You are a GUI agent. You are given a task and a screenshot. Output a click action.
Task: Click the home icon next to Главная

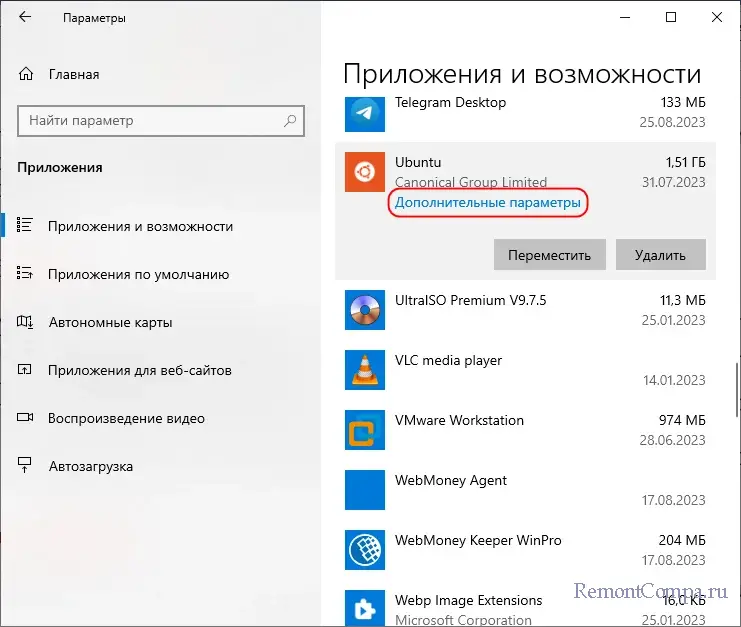pyautogui.click(x=27, y=74)
